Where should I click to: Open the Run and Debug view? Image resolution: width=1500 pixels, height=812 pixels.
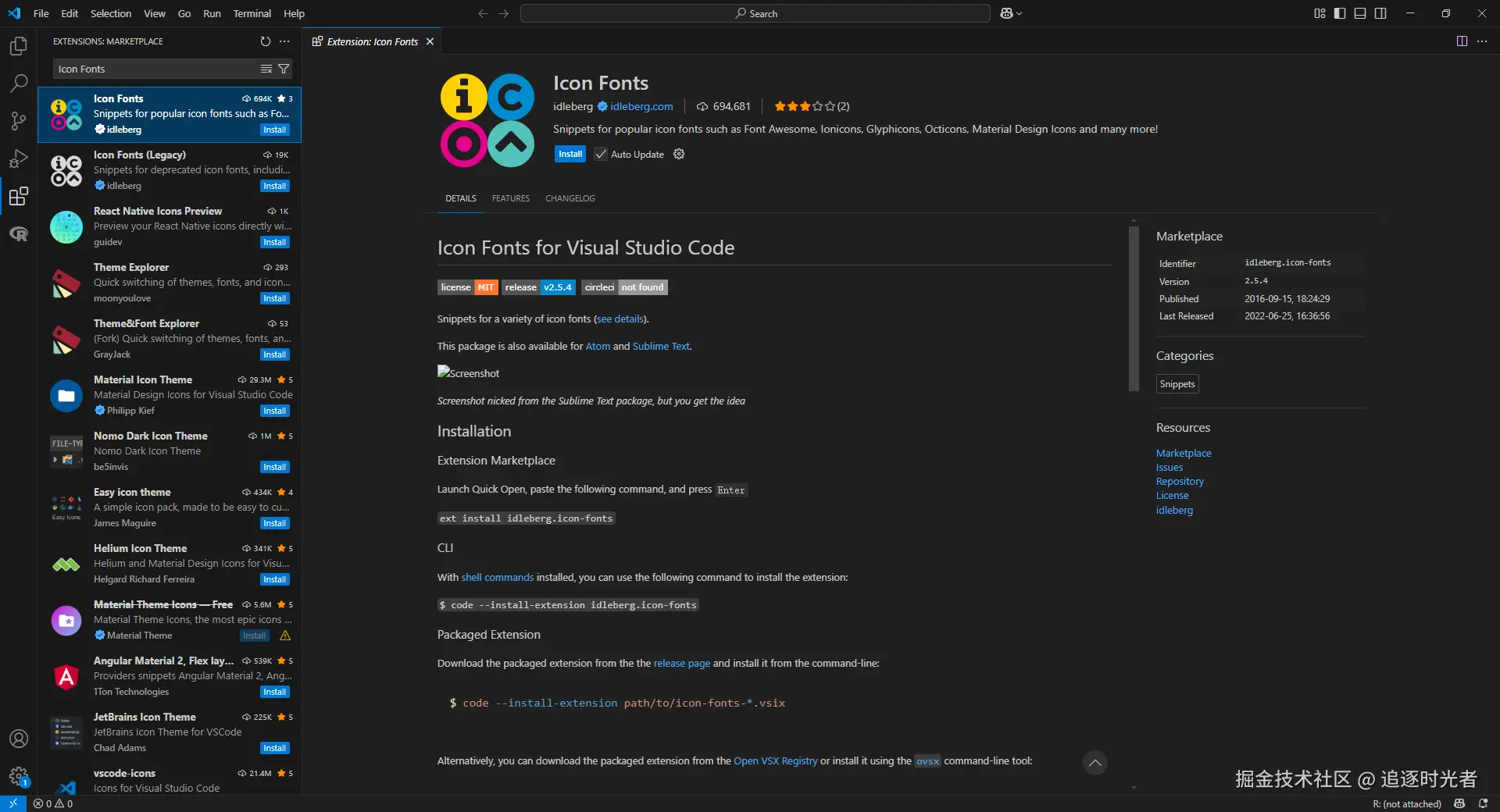[x=19, y=158]
